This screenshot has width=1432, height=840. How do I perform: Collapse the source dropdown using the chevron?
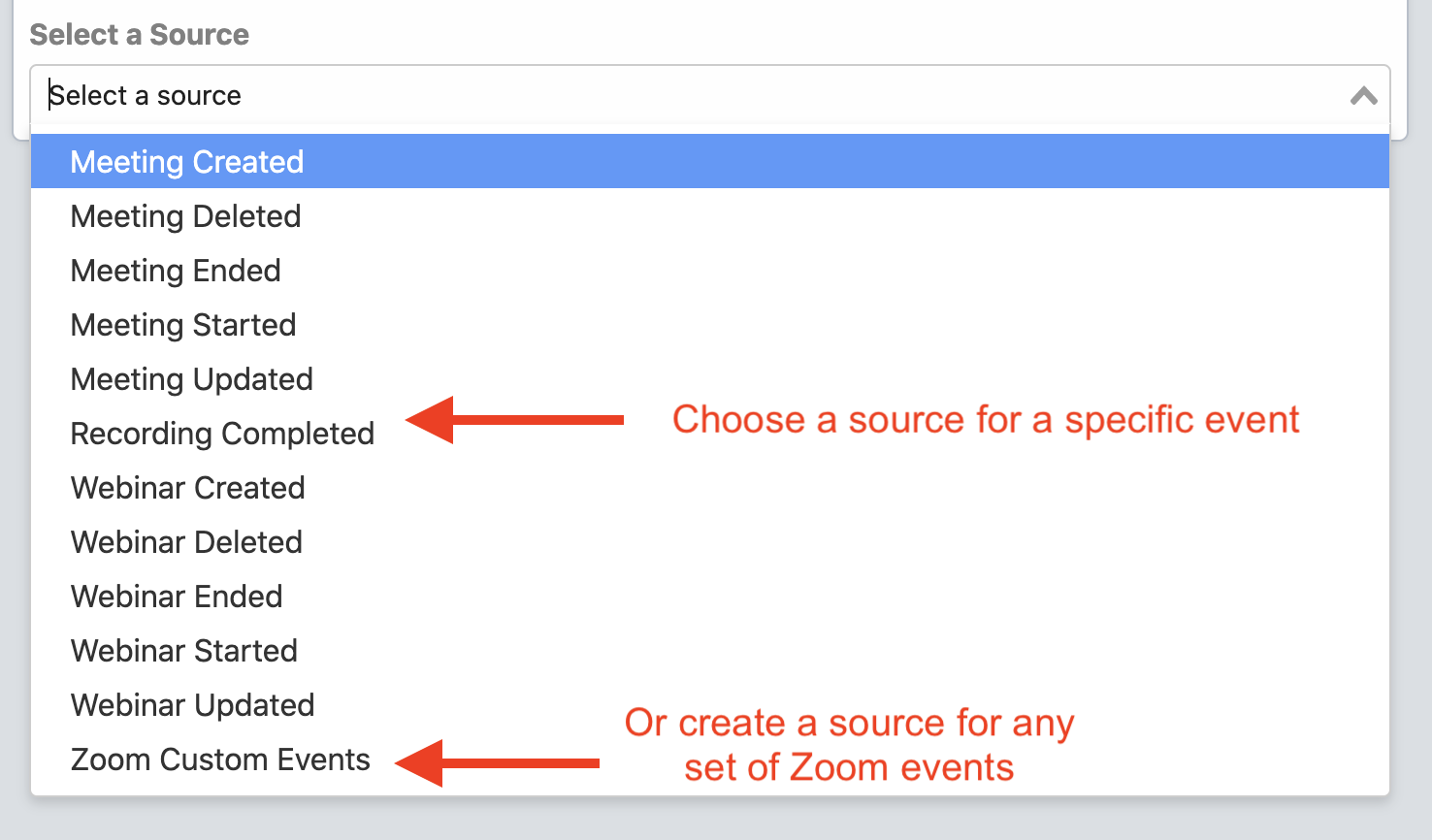1363,96
